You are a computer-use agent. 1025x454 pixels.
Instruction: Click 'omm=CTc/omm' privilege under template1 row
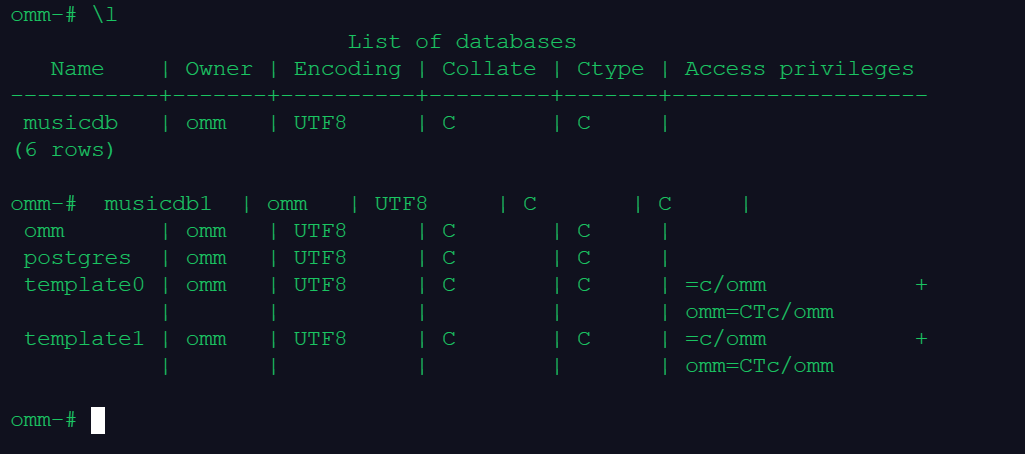click(x=759, y=366)
